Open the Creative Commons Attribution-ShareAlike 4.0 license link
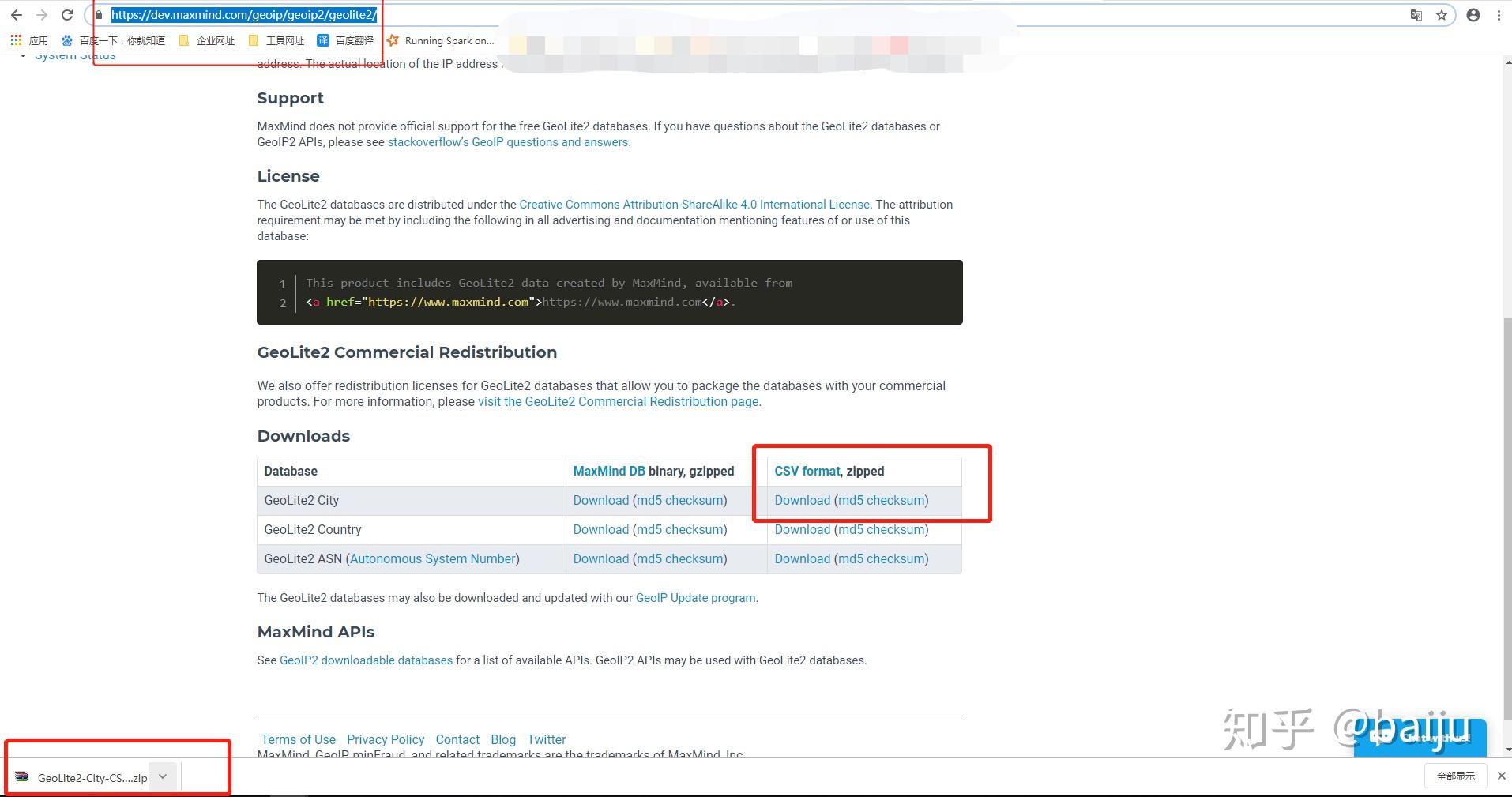Image resolution: width=1512 pixels, height=797 pixels. pos(694,205)
